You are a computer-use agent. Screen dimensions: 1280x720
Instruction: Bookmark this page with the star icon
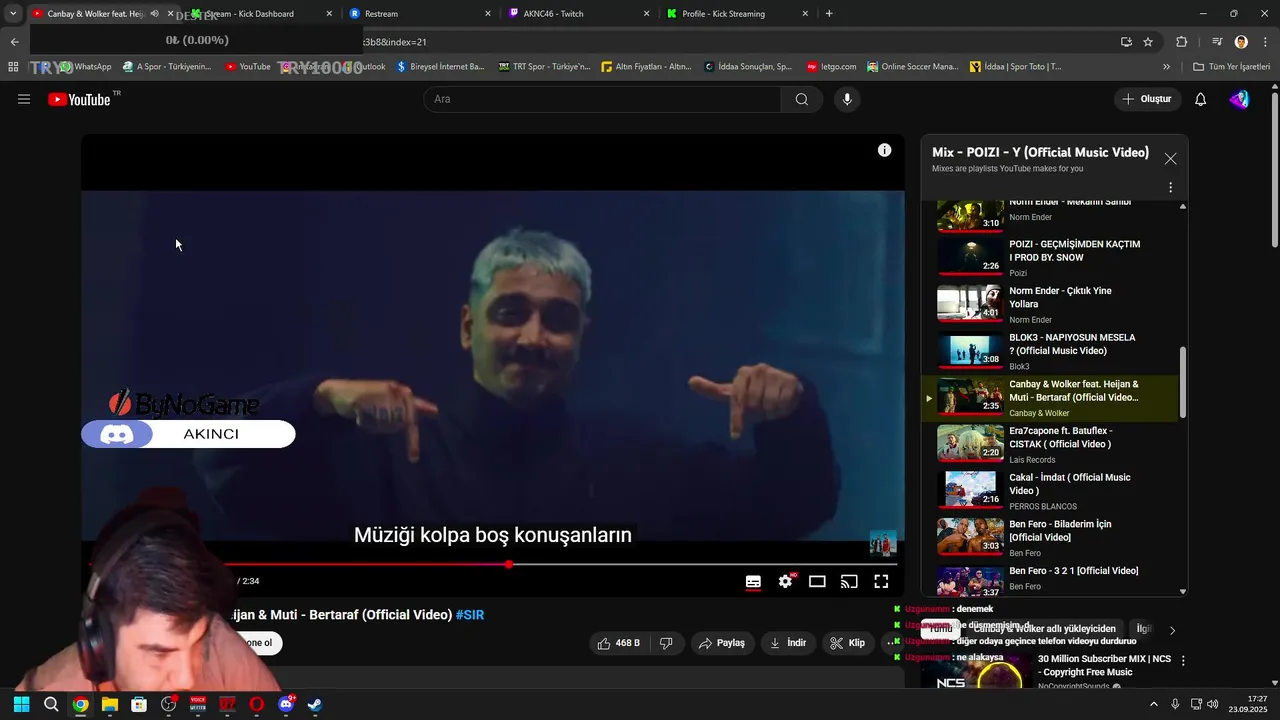click(x=1148, y=42)
